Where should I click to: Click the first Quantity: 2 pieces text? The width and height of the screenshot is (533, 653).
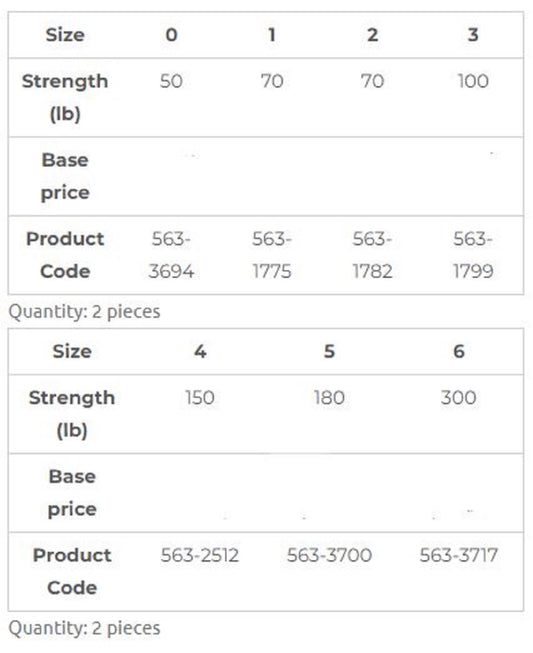click(85, 312)
